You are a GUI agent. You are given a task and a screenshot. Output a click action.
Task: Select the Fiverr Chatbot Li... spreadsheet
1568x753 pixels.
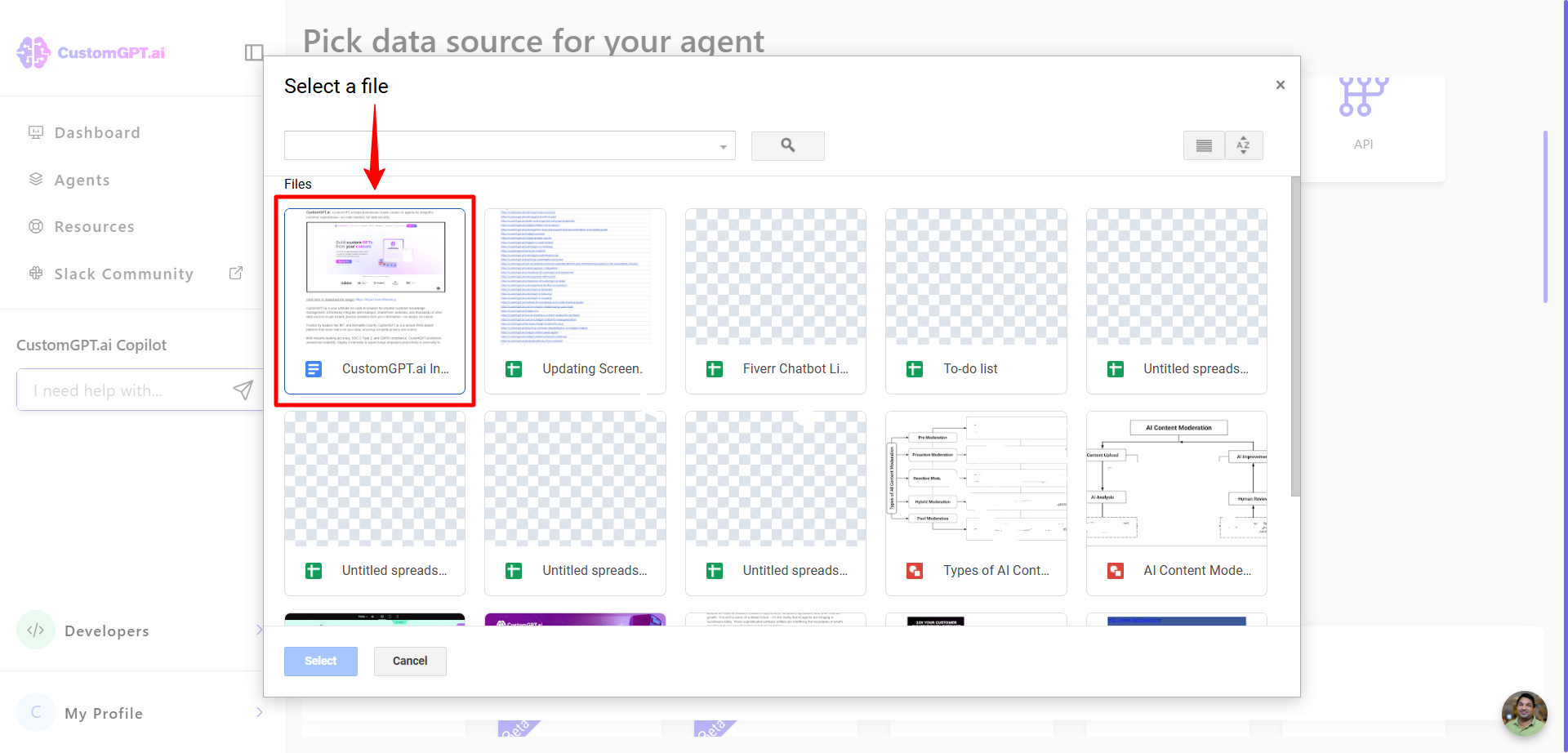click(x=775, y=301)
